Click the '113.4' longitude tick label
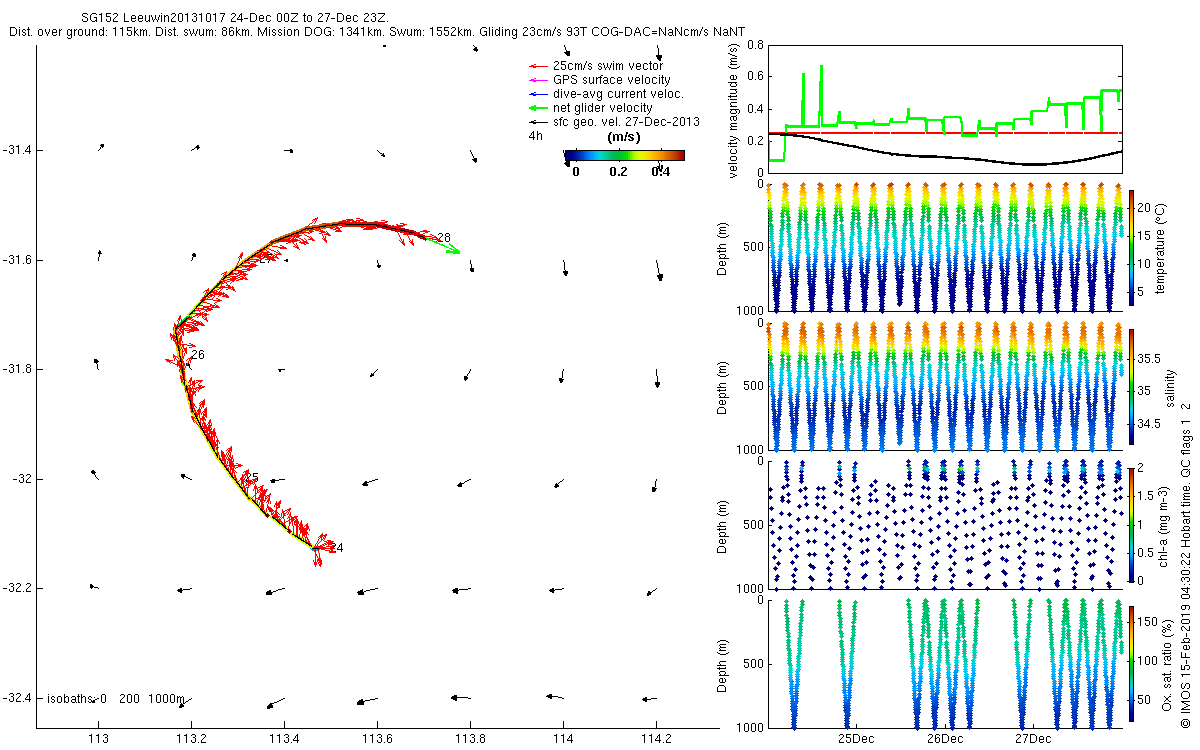Screen dimensions: 1200x750 (x=284, y=739)
